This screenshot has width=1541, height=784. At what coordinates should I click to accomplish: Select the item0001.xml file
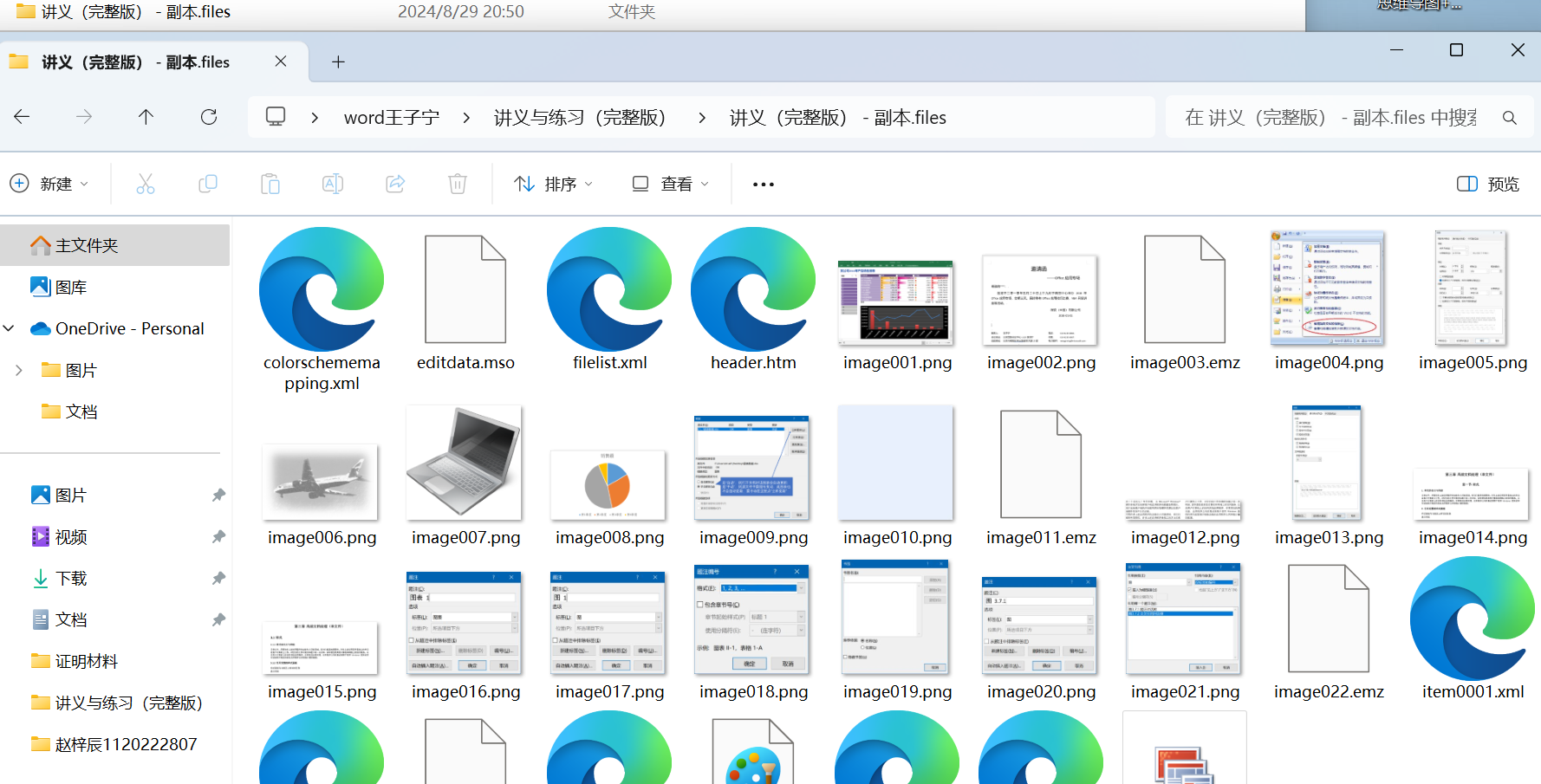point(1473,619)
